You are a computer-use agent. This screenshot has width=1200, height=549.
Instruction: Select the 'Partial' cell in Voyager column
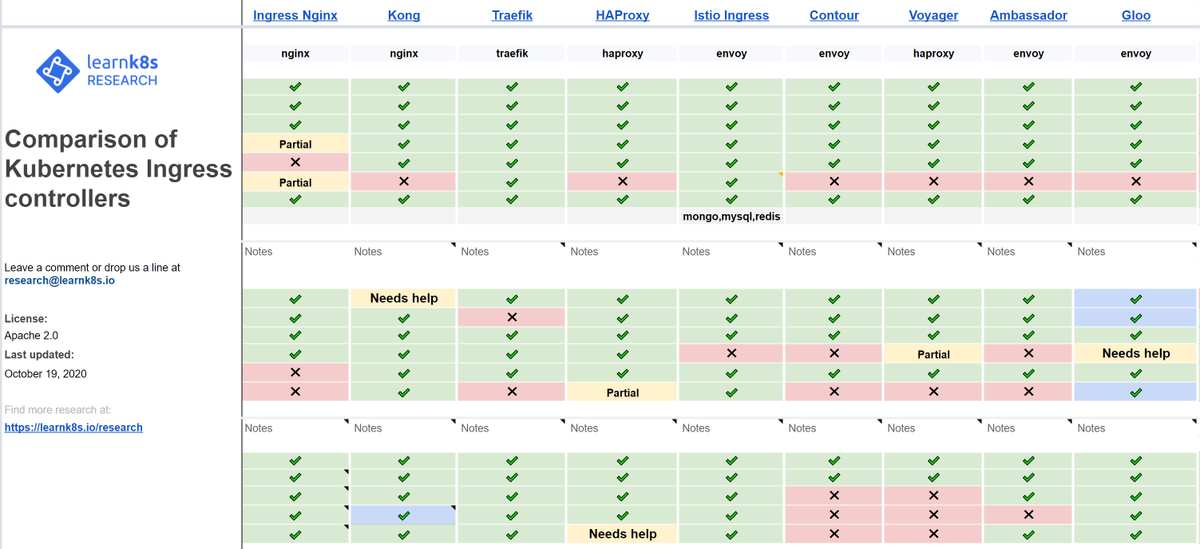933,353
